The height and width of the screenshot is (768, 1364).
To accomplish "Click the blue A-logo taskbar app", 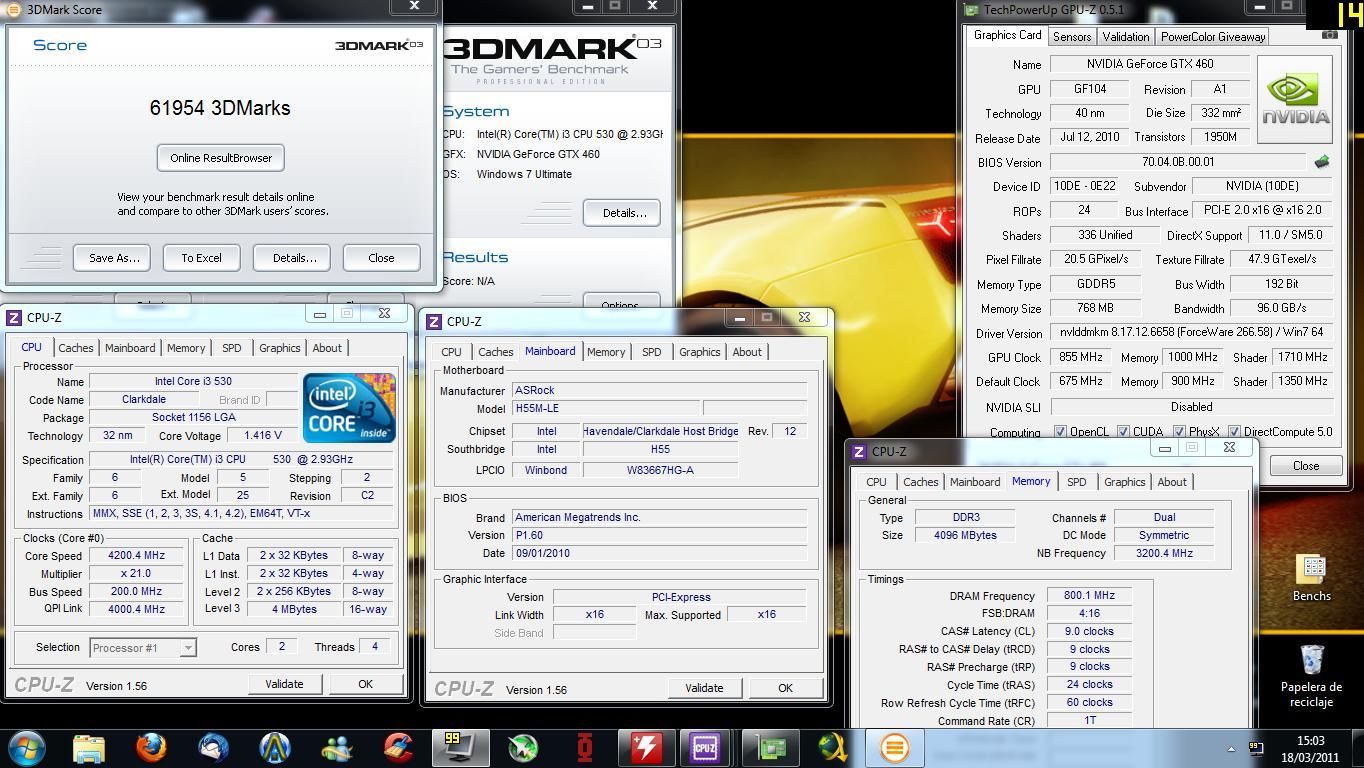I will [x=275, y=747].
